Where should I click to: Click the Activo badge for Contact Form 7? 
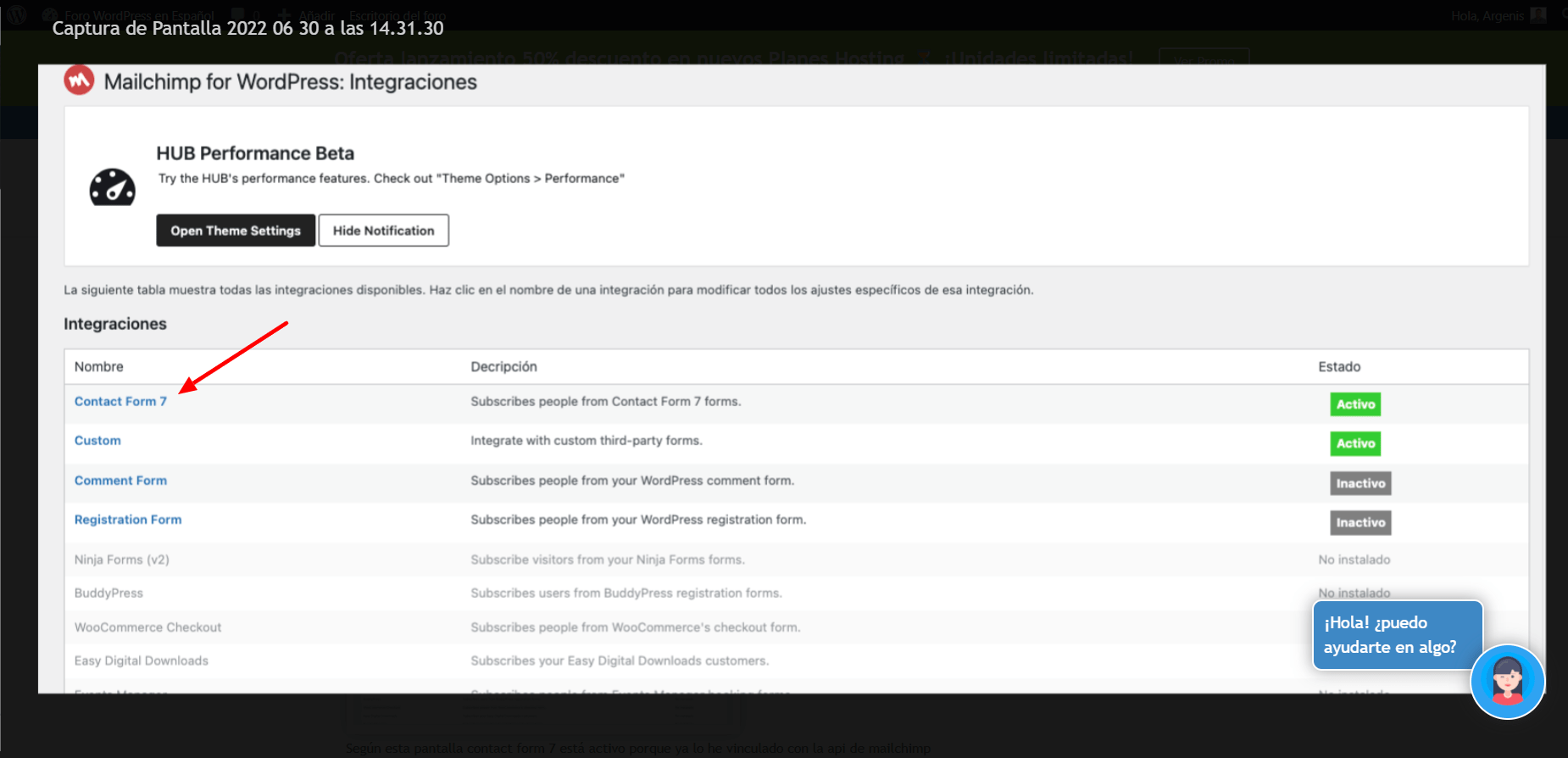click(x=1355, y=404)
